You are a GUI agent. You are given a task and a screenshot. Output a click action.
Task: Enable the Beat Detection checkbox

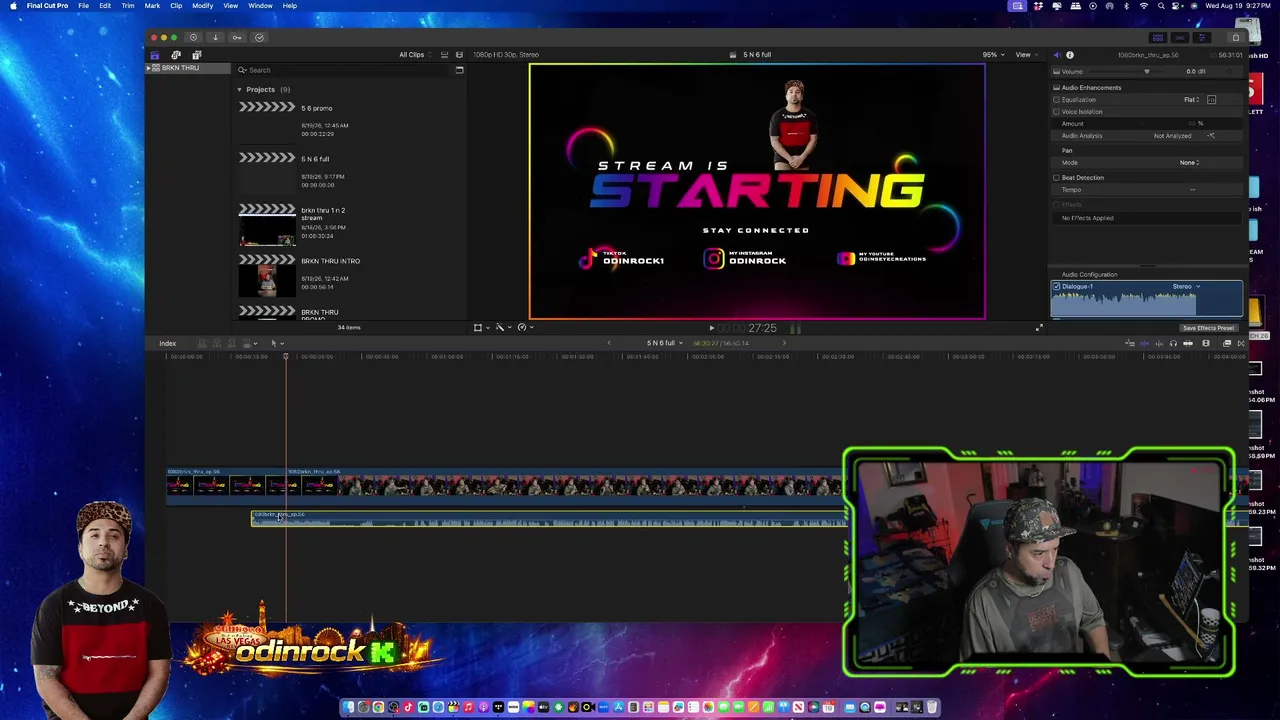[x=1056, y=178]
